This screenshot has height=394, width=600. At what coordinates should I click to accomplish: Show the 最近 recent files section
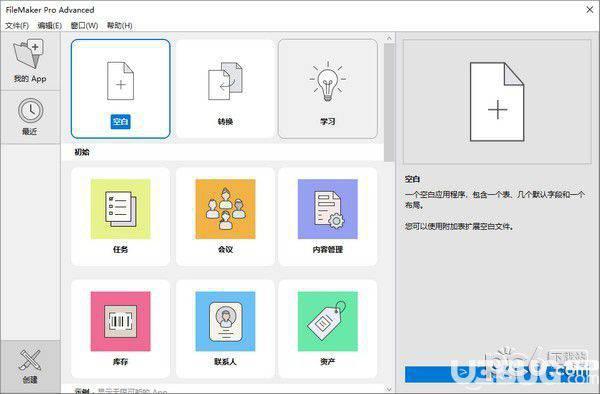click(x=30, y=117)
